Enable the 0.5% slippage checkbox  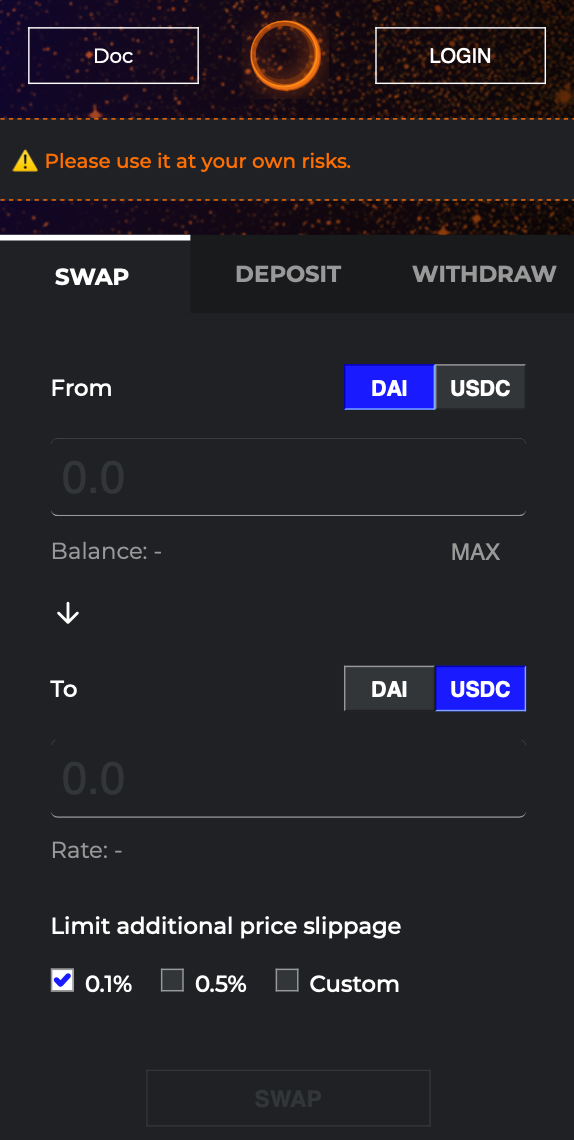pyautogui.click(x=172, y=981)
